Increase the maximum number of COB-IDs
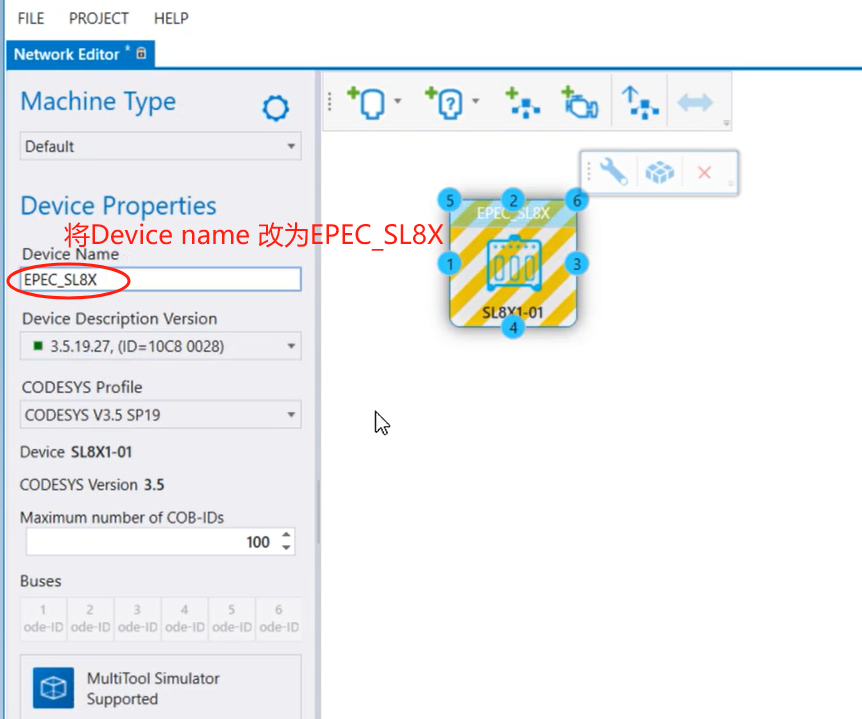This screenshot has width=862, height=719. (x=287, y=535)
